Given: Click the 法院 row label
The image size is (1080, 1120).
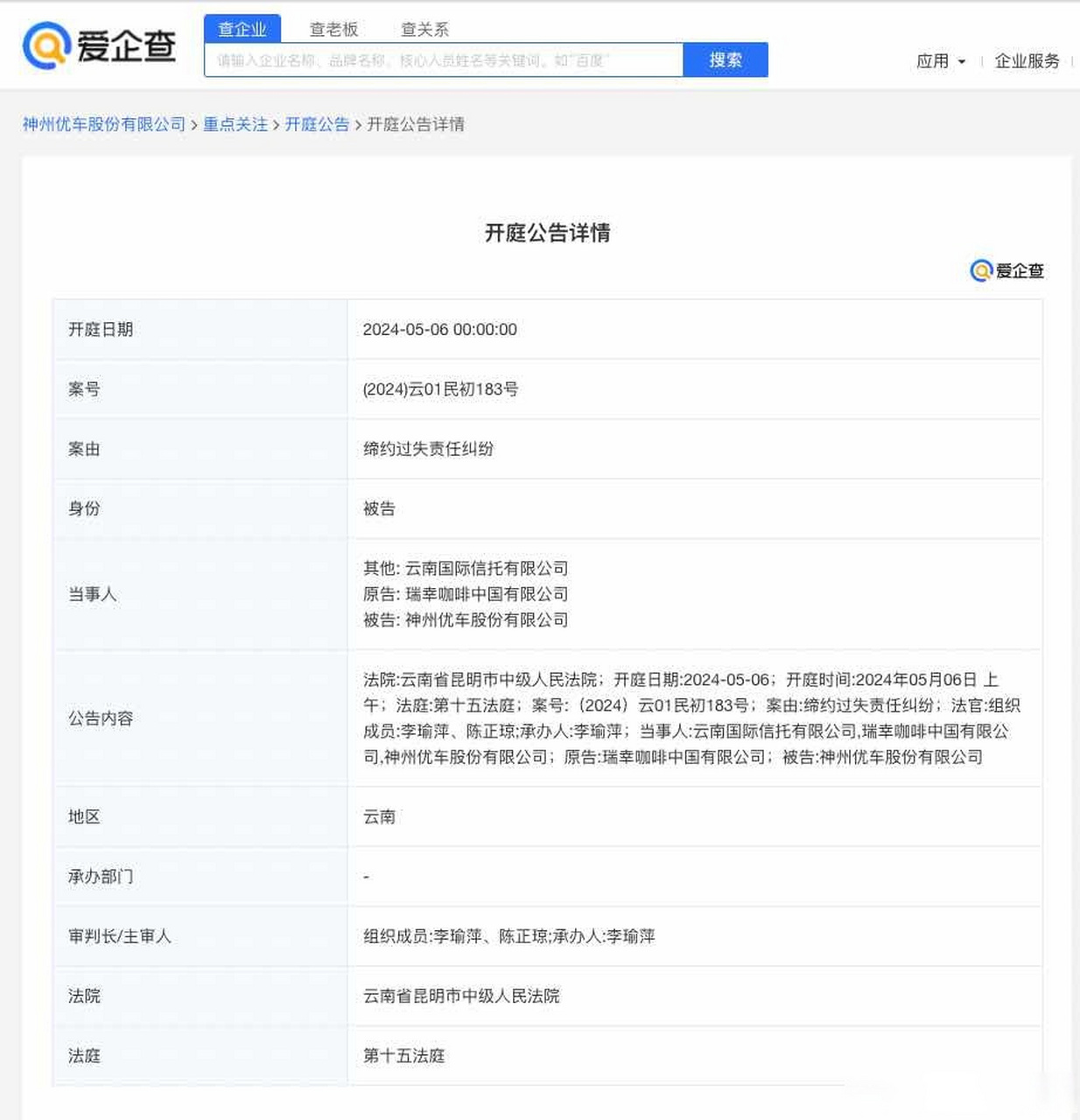Looking at the screenshot, I should coord(84,996).
